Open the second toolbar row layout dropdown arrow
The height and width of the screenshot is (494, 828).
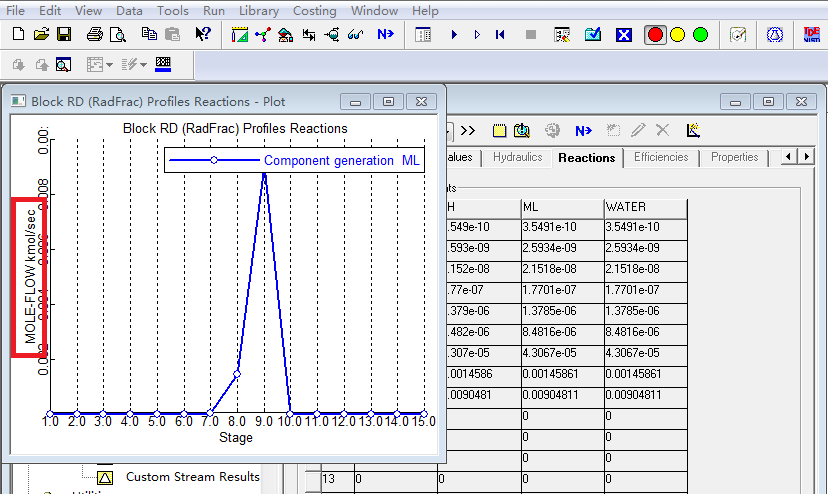(109, 66)
